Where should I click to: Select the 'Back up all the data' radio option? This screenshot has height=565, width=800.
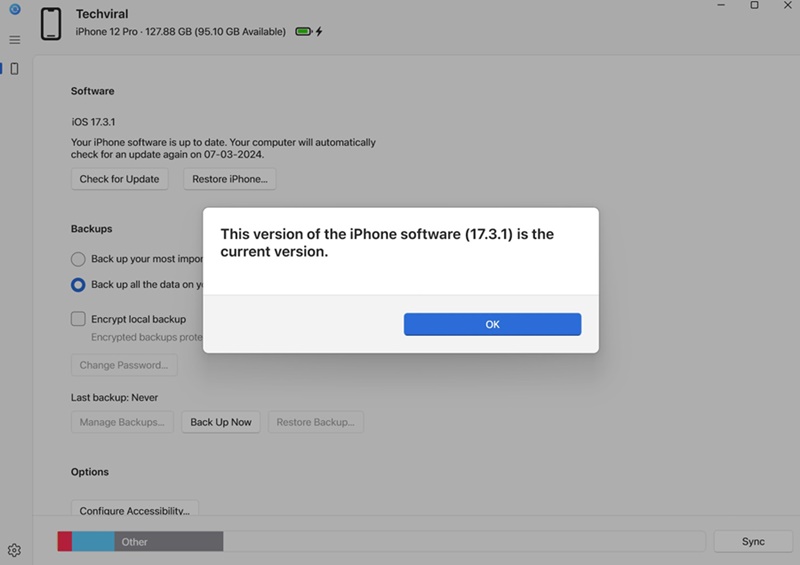(78, 285)
